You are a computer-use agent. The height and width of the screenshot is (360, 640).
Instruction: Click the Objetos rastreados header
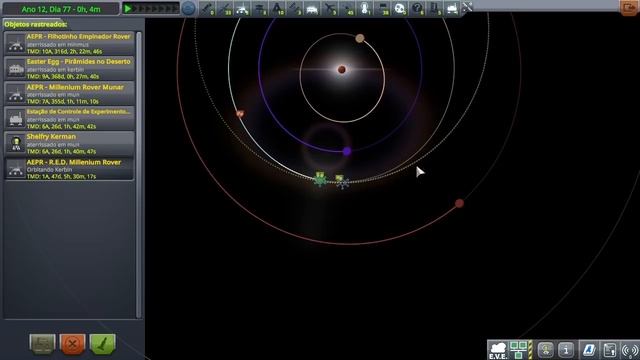36,24
